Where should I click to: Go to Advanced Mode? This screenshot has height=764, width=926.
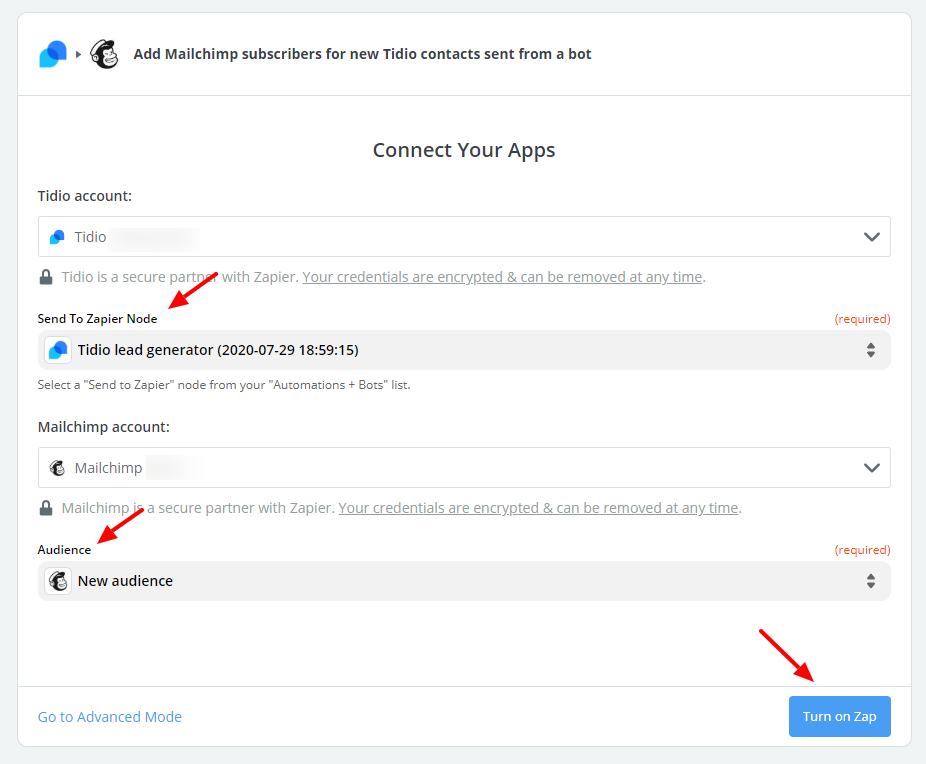[x=110, y=717]
